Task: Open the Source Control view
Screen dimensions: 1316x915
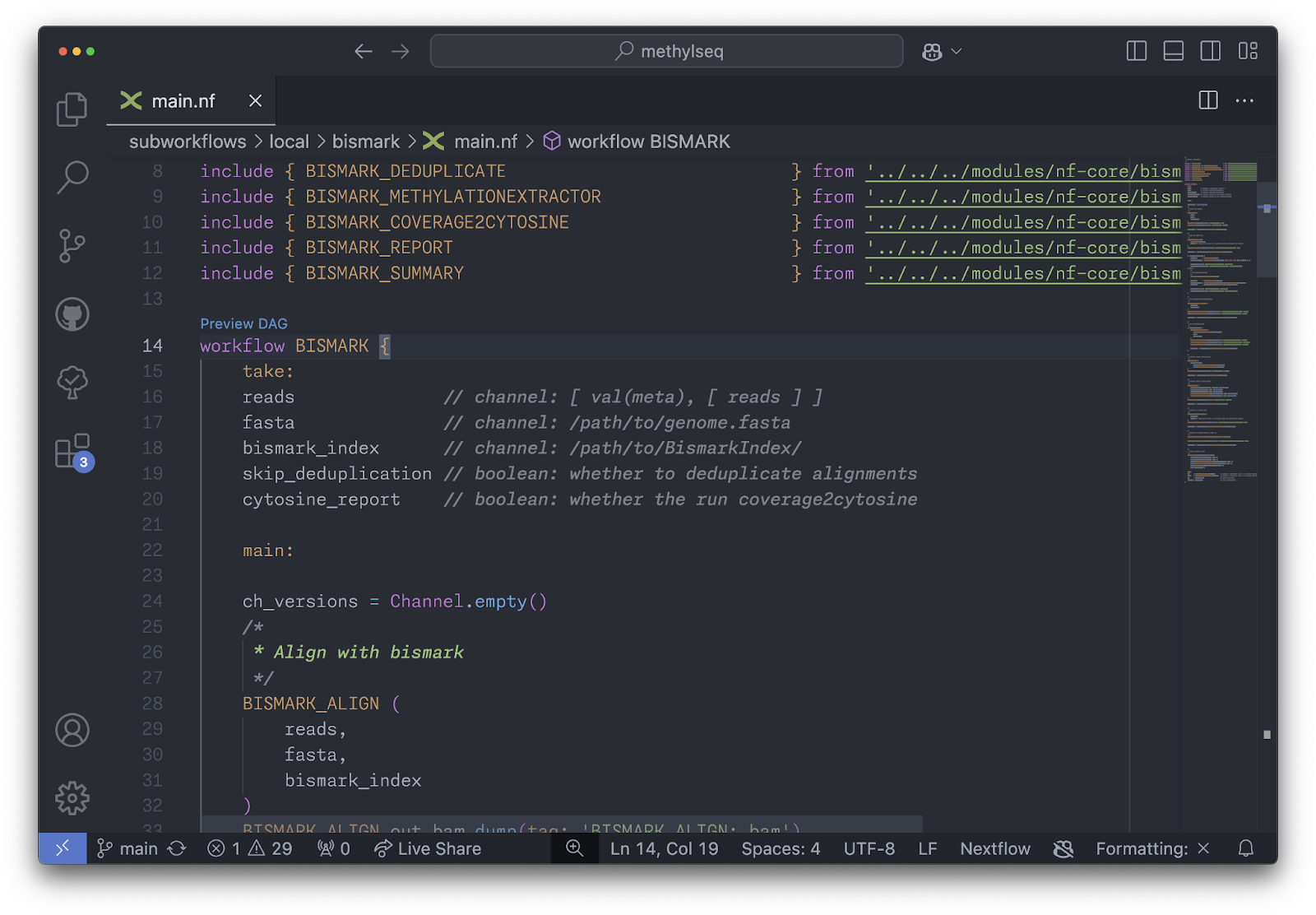Action: pos(72,245)
